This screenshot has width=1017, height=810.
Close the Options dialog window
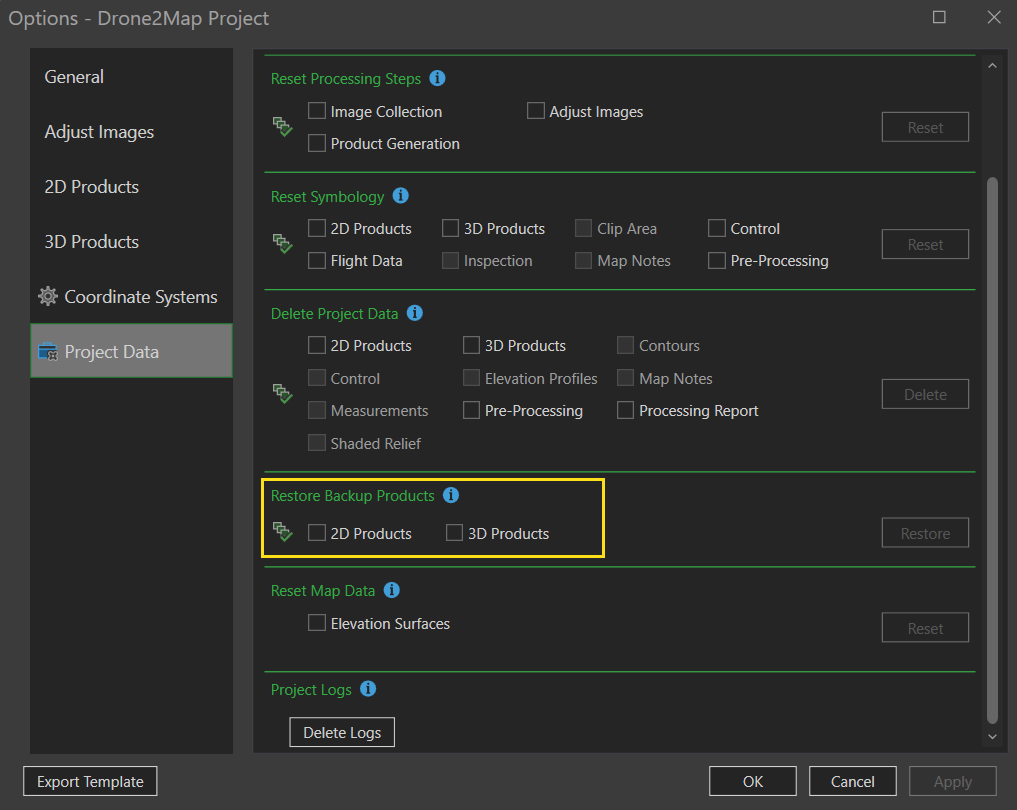(994, 18)
